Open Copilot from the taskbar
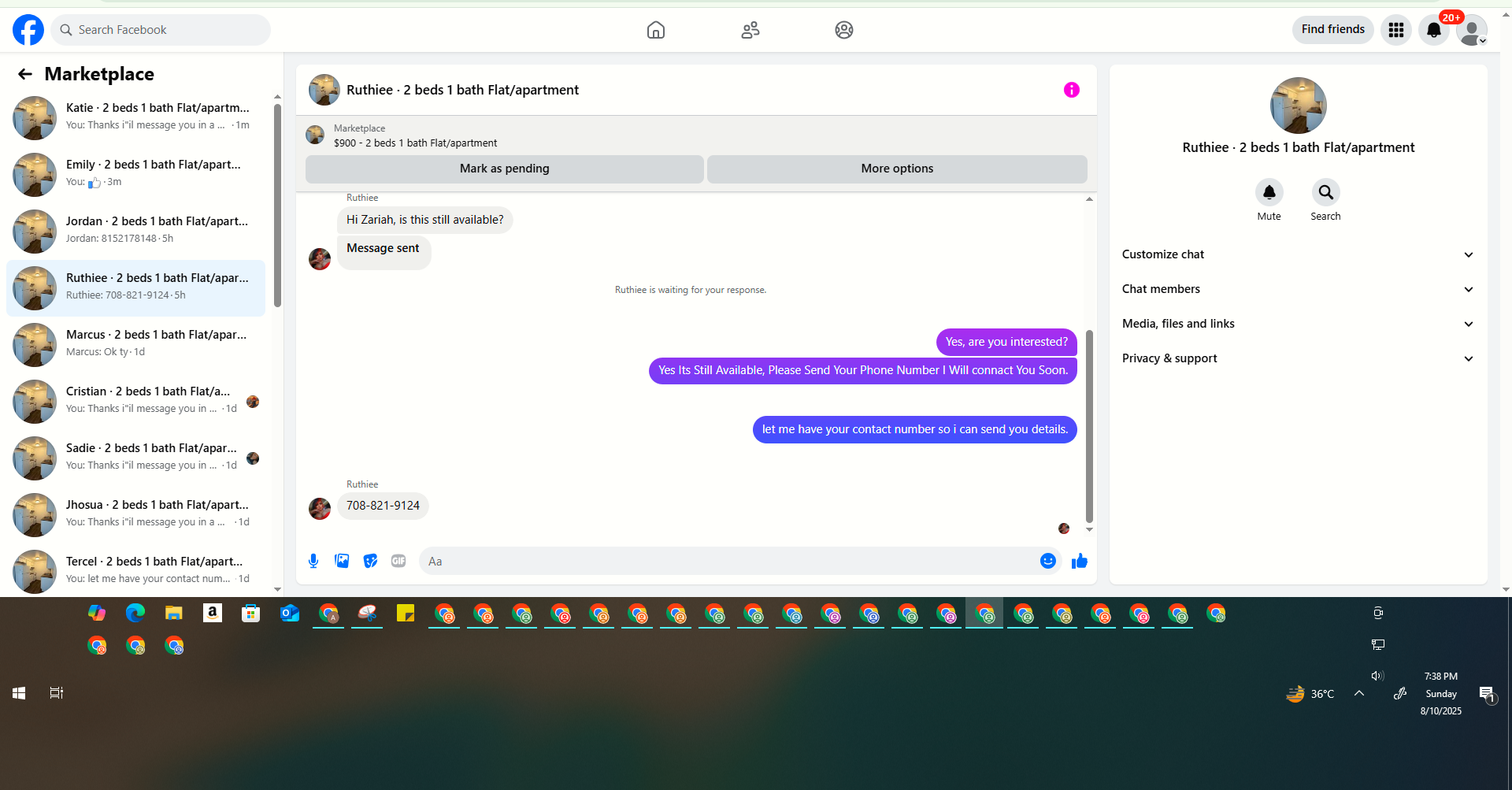This screenshot has width=1512, height=790. 97,613
